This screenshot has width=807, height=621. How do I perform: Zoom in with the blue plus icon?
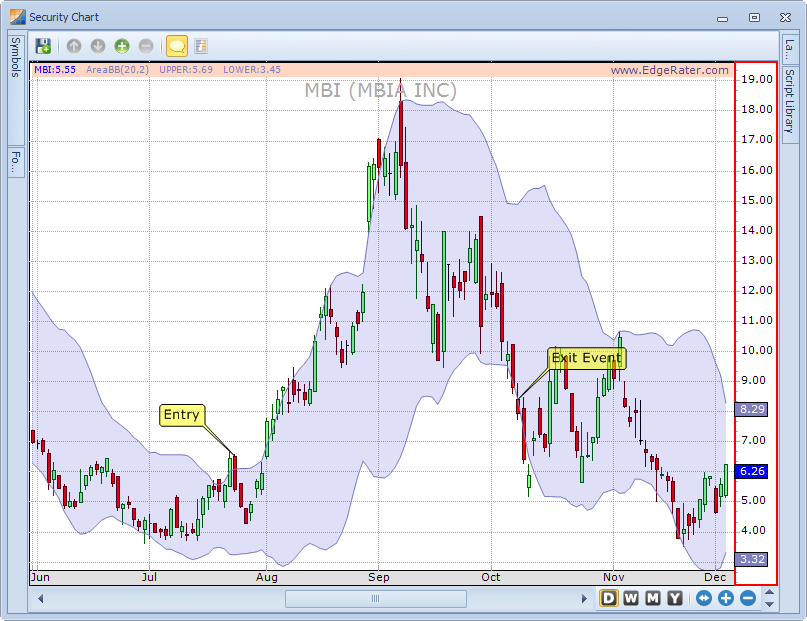click(x=726, y=598)
